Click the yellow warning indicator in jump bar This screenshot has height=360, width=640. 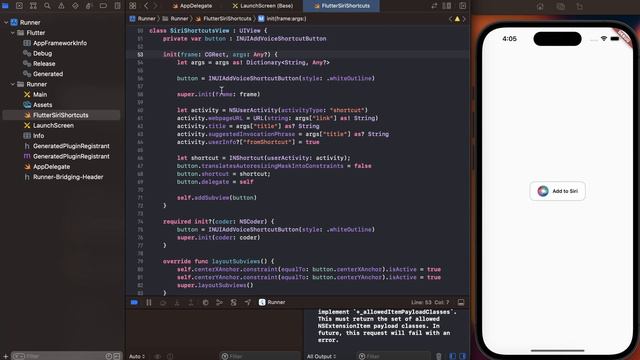[457, 19]
